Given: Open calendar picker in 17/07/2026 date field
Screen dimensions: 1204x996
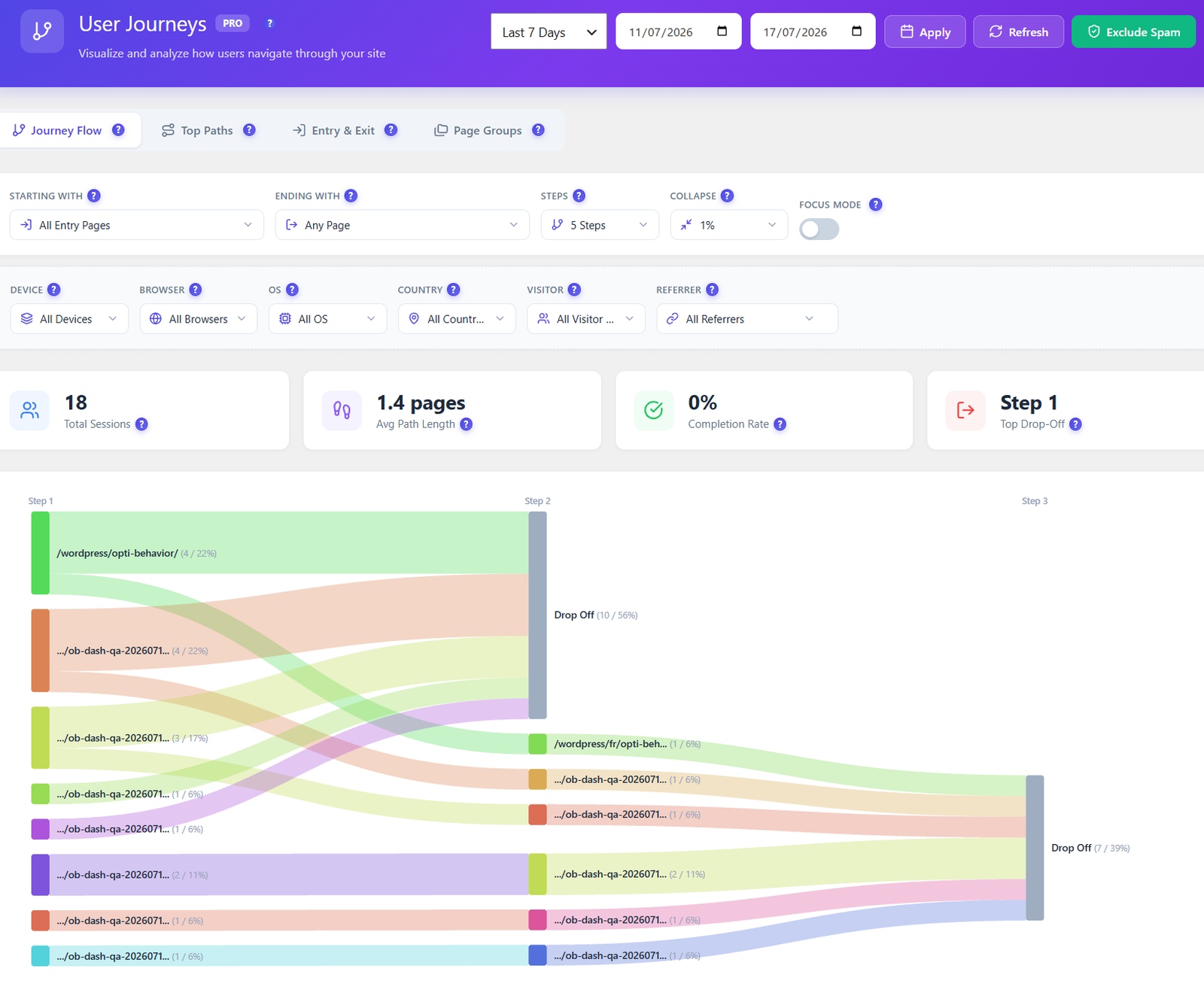Looking at the screenshot, I should tap(856, 32).
